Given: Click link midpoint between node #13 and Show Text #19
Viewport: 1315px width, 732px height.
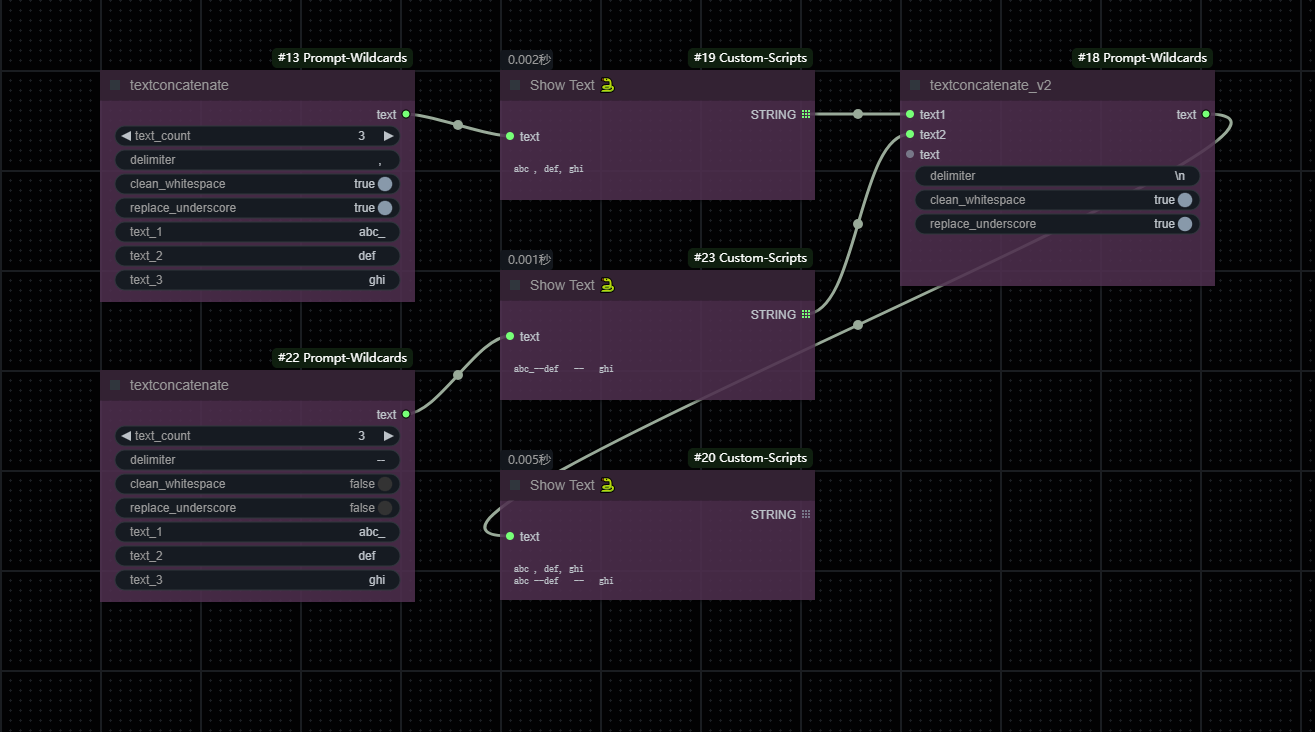Looking at the screenshot, I should pyautogui.click(x=458, y=125).
